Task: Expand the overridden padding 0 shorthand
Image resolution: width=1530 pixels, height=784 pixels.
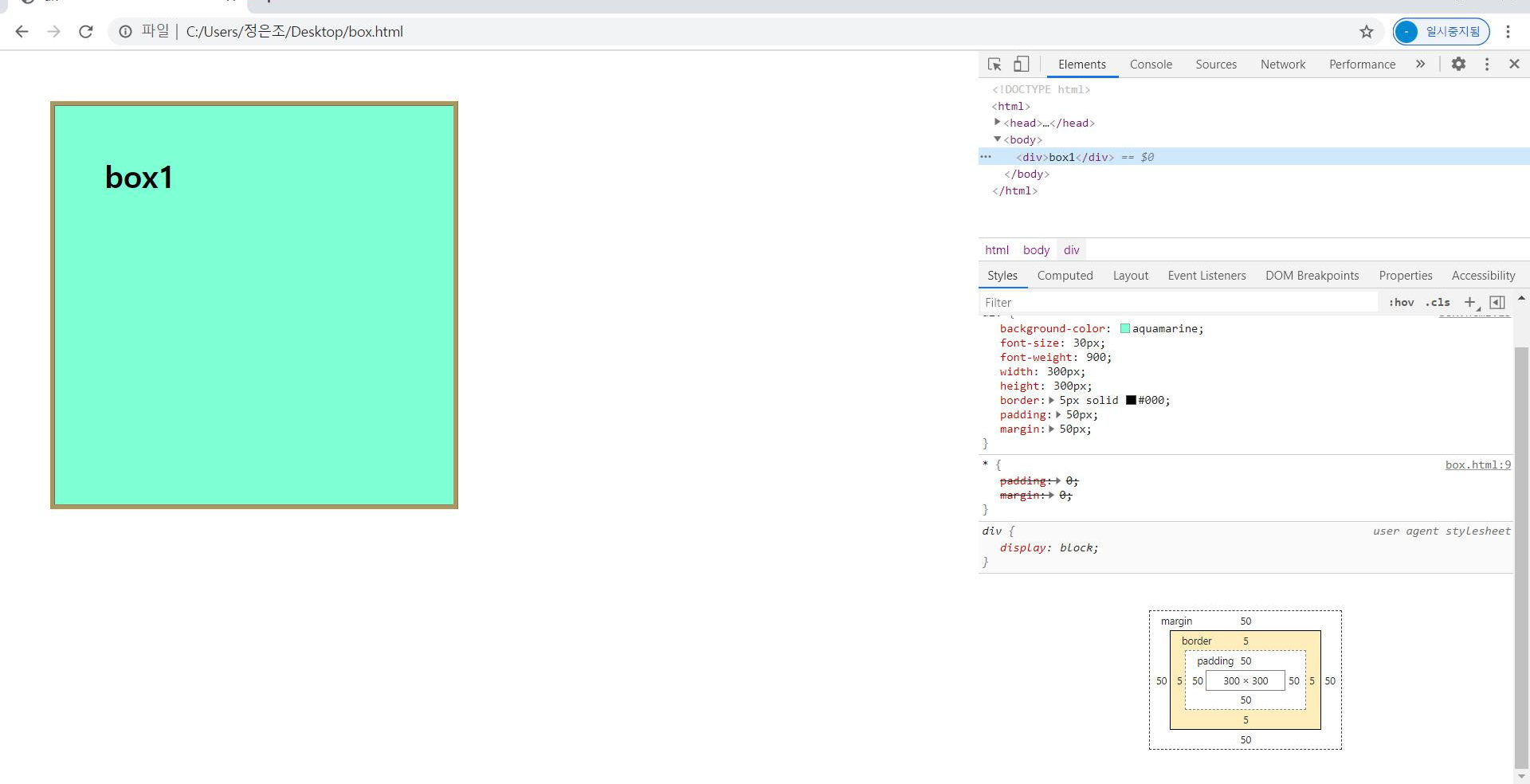Action: pos(1058,480)
